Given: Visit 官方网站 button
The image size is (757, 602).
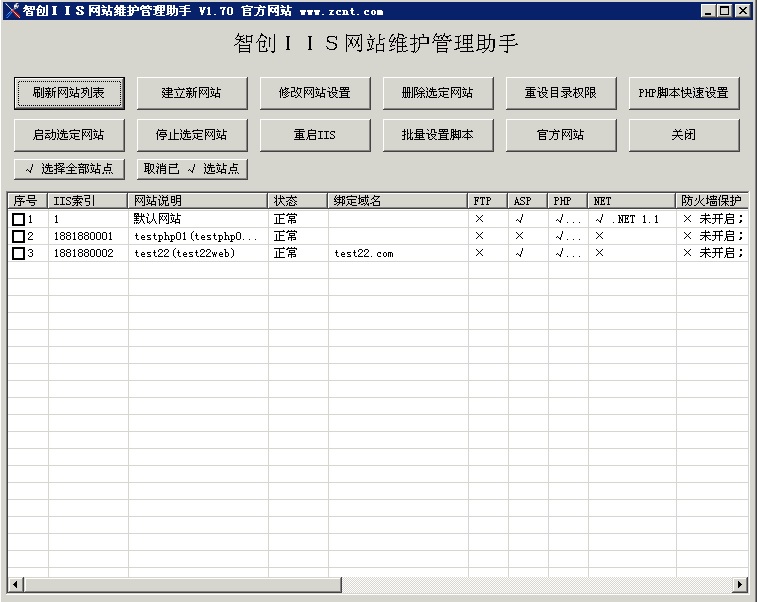Looking at the screenshot, I should [x=561, y=135].
